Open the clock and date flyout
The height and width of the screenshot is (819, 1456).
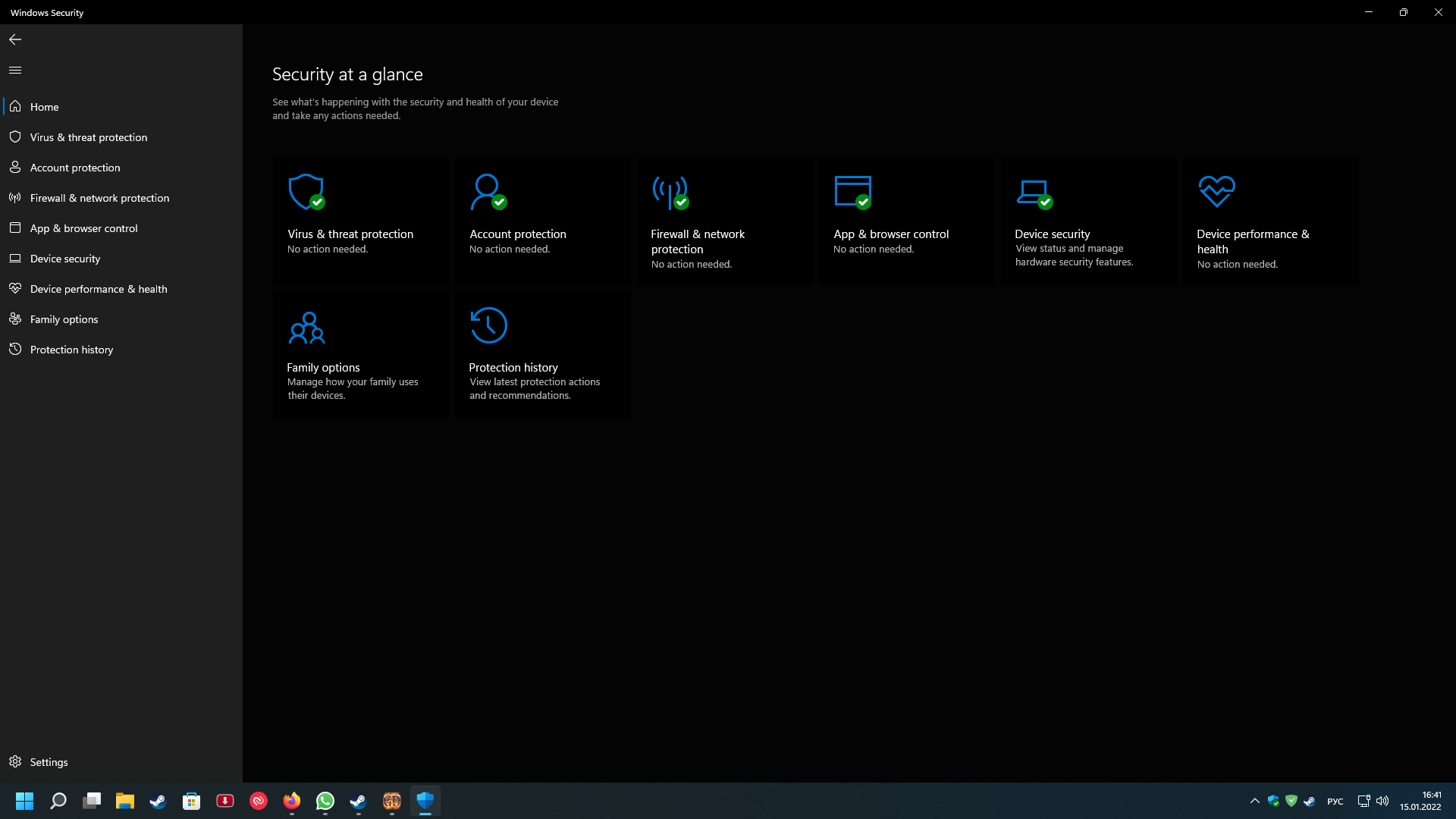coord(1420,801)
